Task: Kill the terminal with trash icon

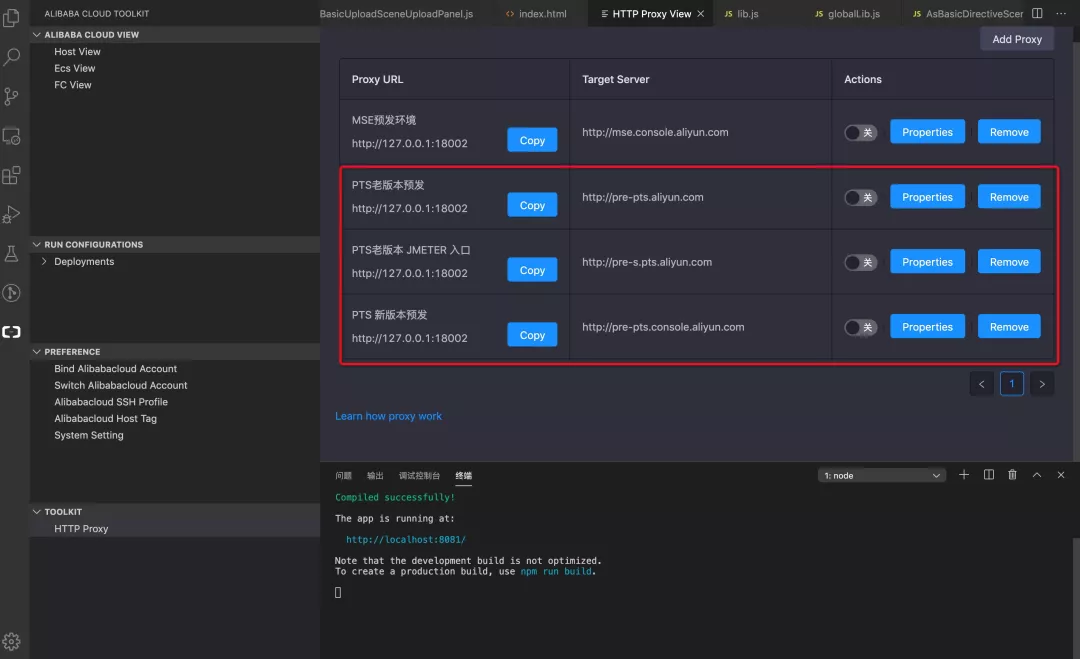Action: coord(1012,474)
